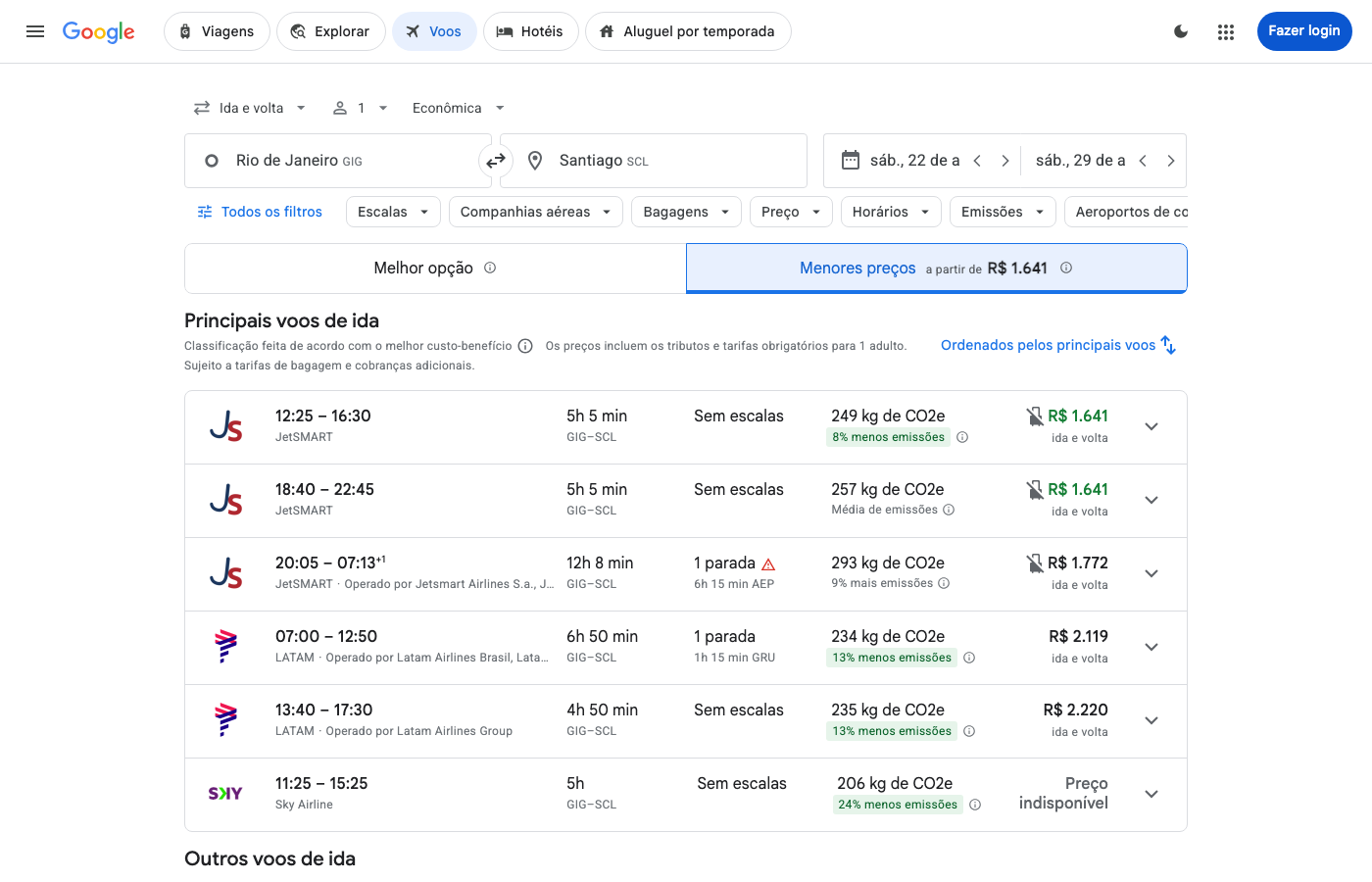Image resolution: width=1372 pixels, height=882 pixels.
Task: Open the Preço filter
Action: click(x=791, y=212)
